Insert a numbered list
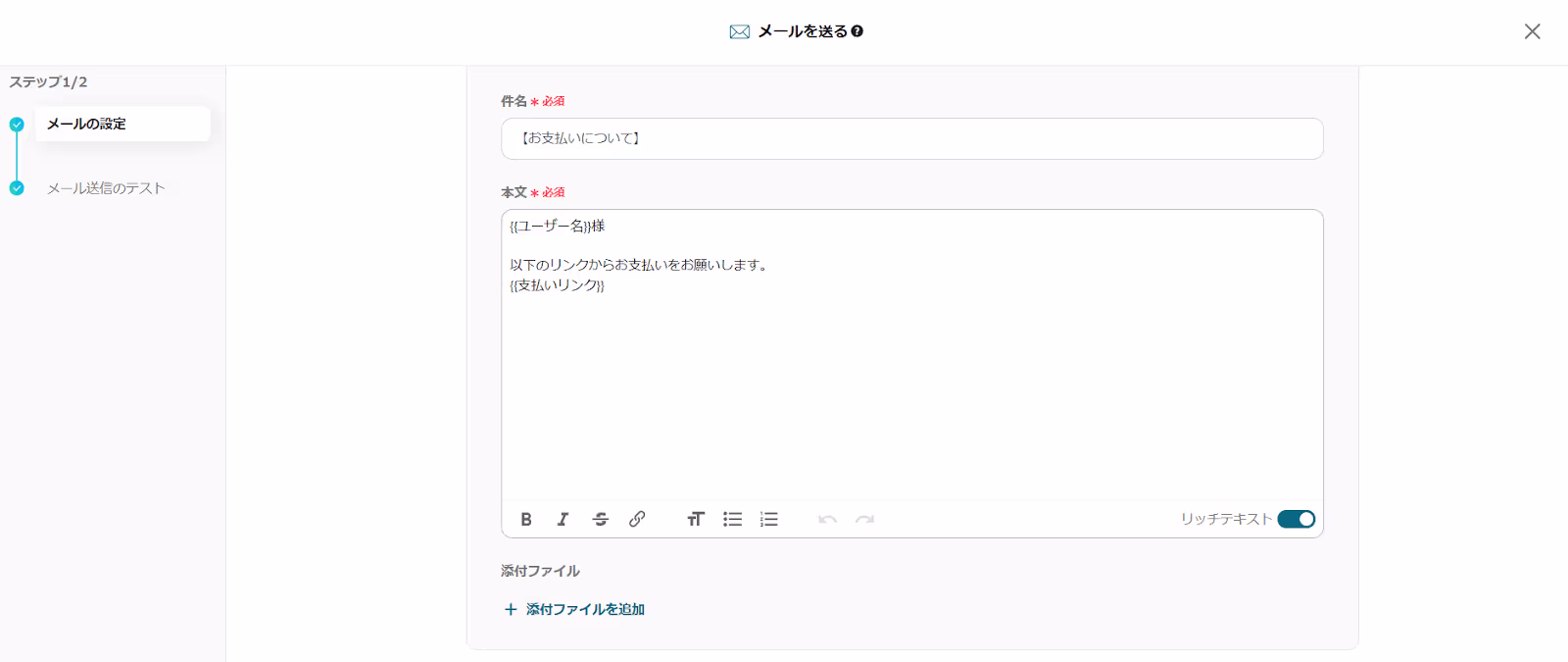The image size is (1568, 662). coord(769,519)
